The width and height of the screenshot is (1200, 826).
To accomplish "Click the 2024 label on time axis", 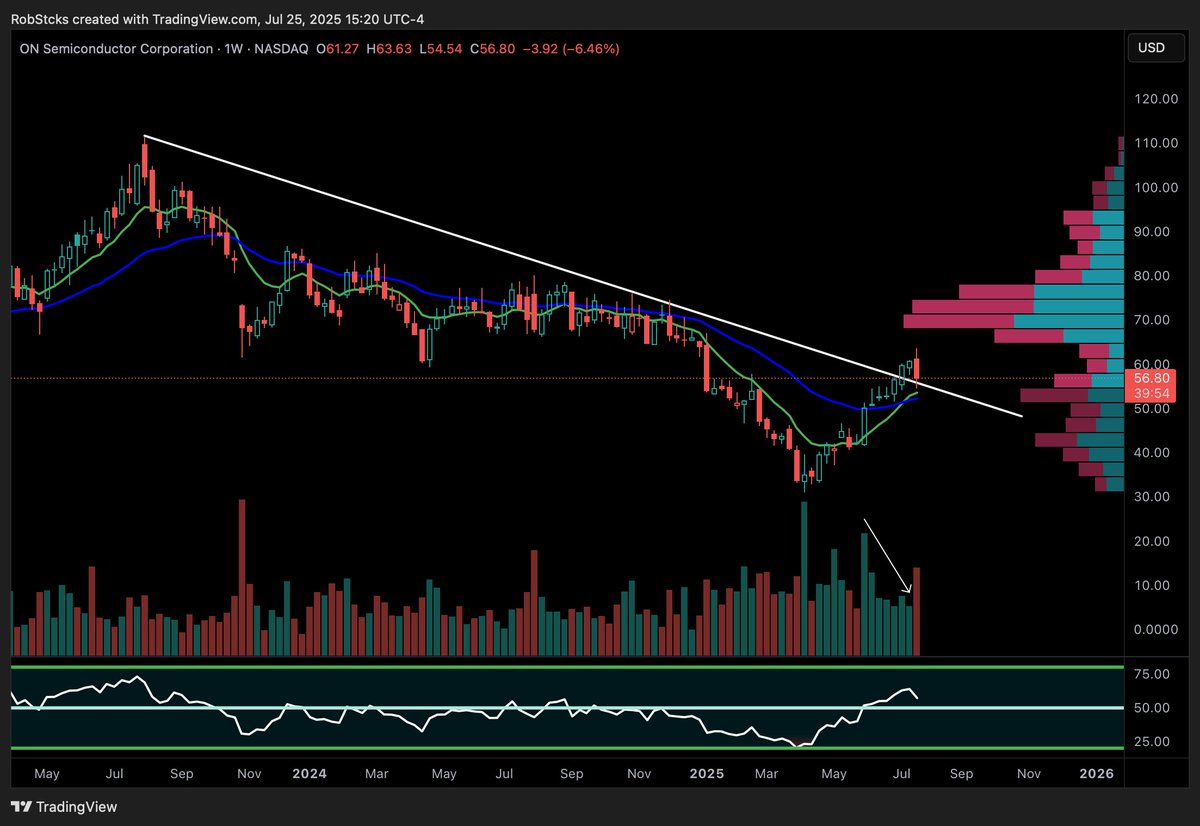I will pos(311,773).
